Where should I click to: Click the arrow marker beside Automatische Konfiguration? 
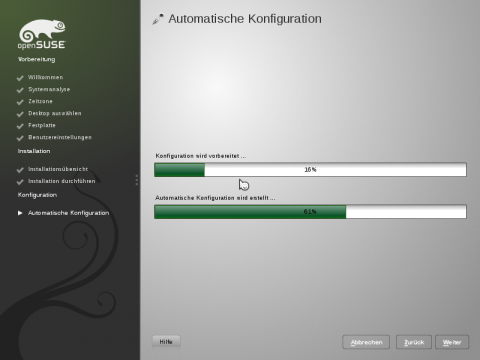click(20, 213)
